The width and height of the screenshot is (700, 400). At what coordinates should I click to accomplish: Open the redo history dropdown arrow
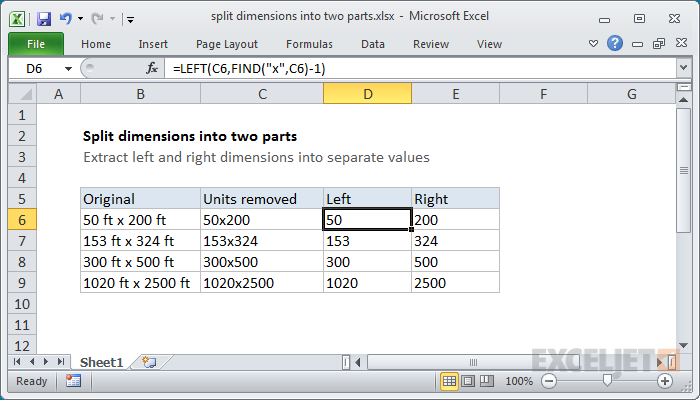(112, 19)
